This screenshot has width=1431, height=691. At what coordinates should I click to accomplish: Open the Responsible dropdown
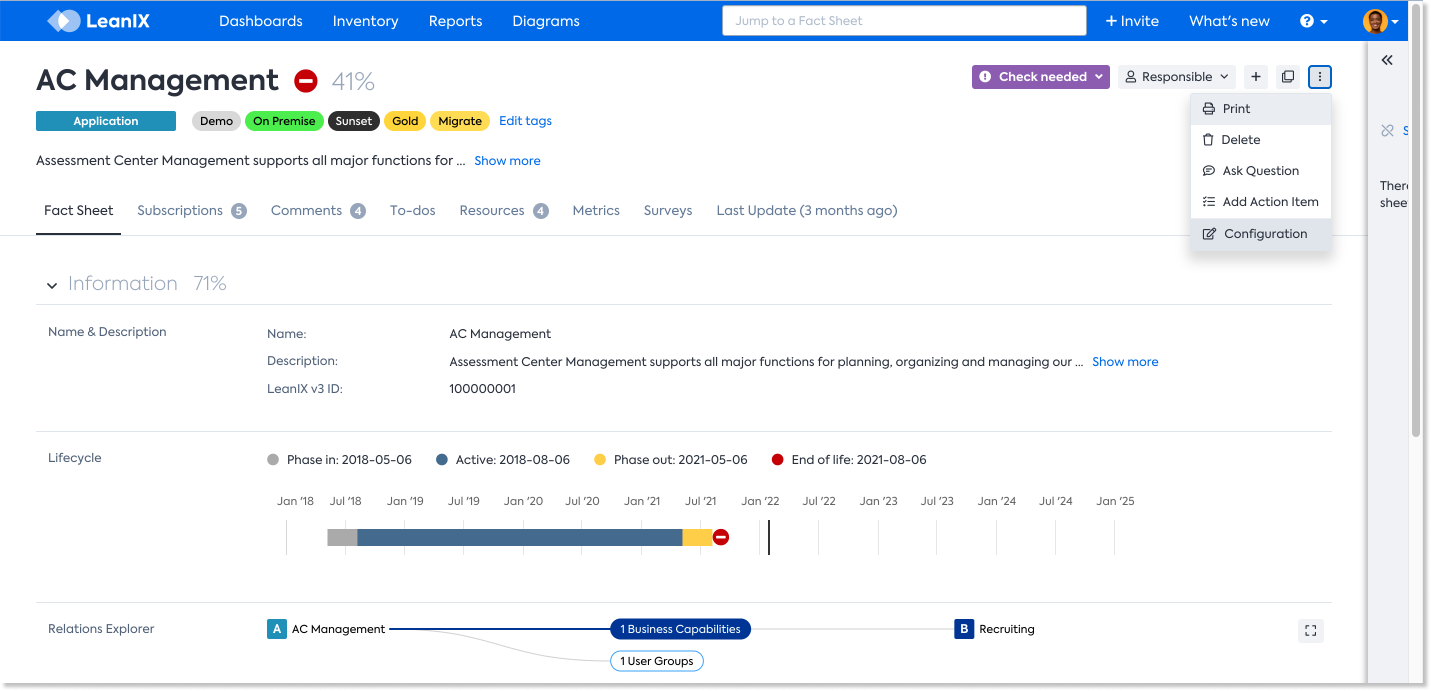[x=1177, y=77]
